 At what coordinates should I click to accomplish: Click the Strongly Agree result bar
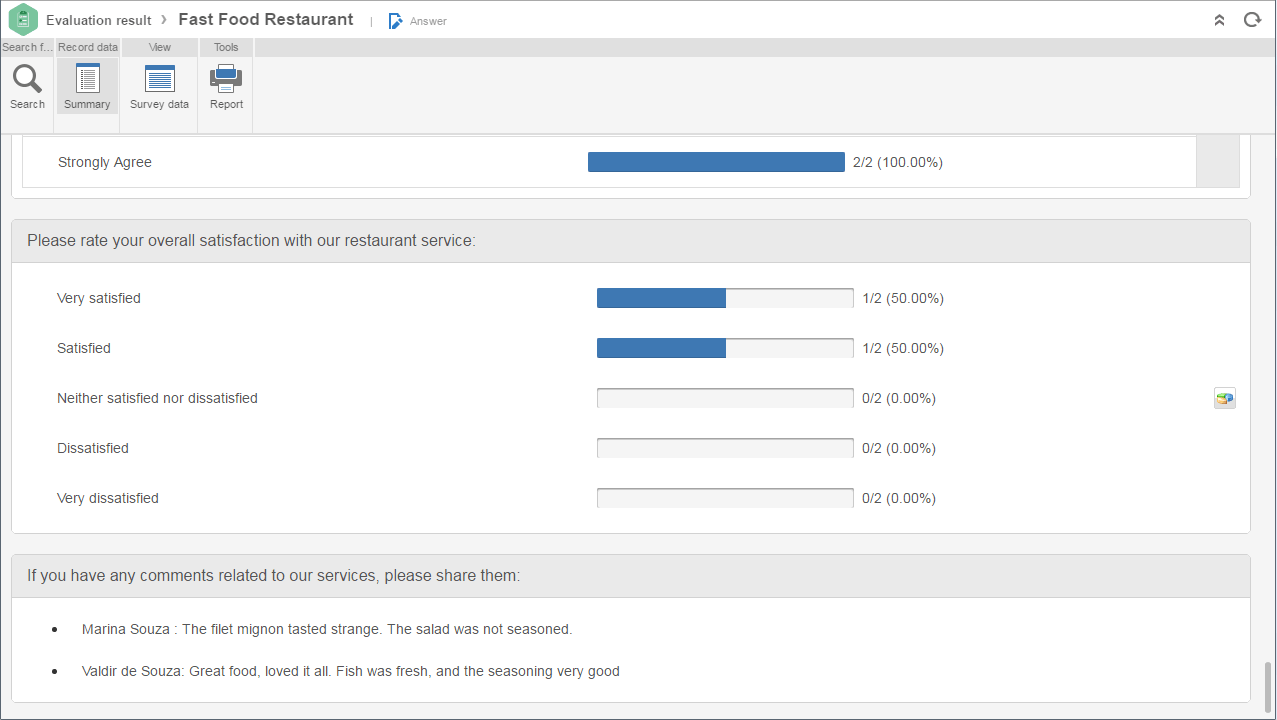(716, 162)
